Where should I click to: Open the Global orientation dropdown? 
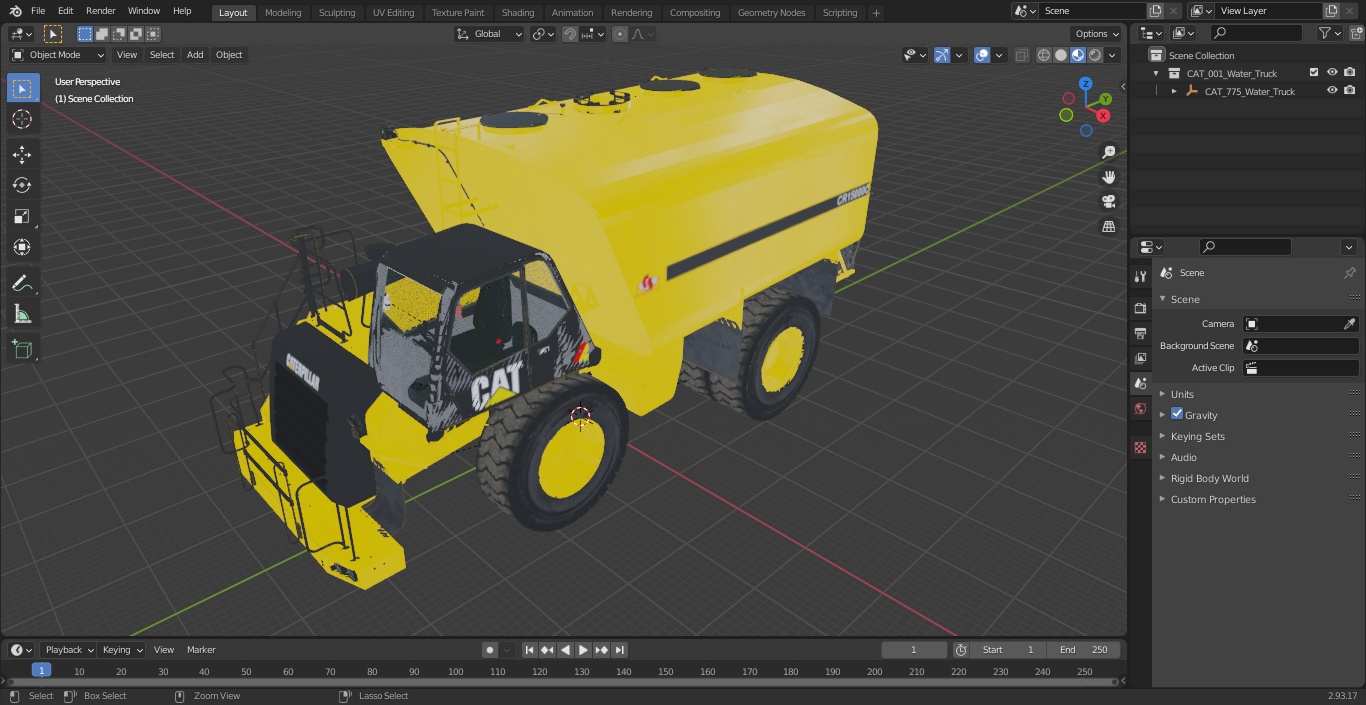[x=489, y=34]
